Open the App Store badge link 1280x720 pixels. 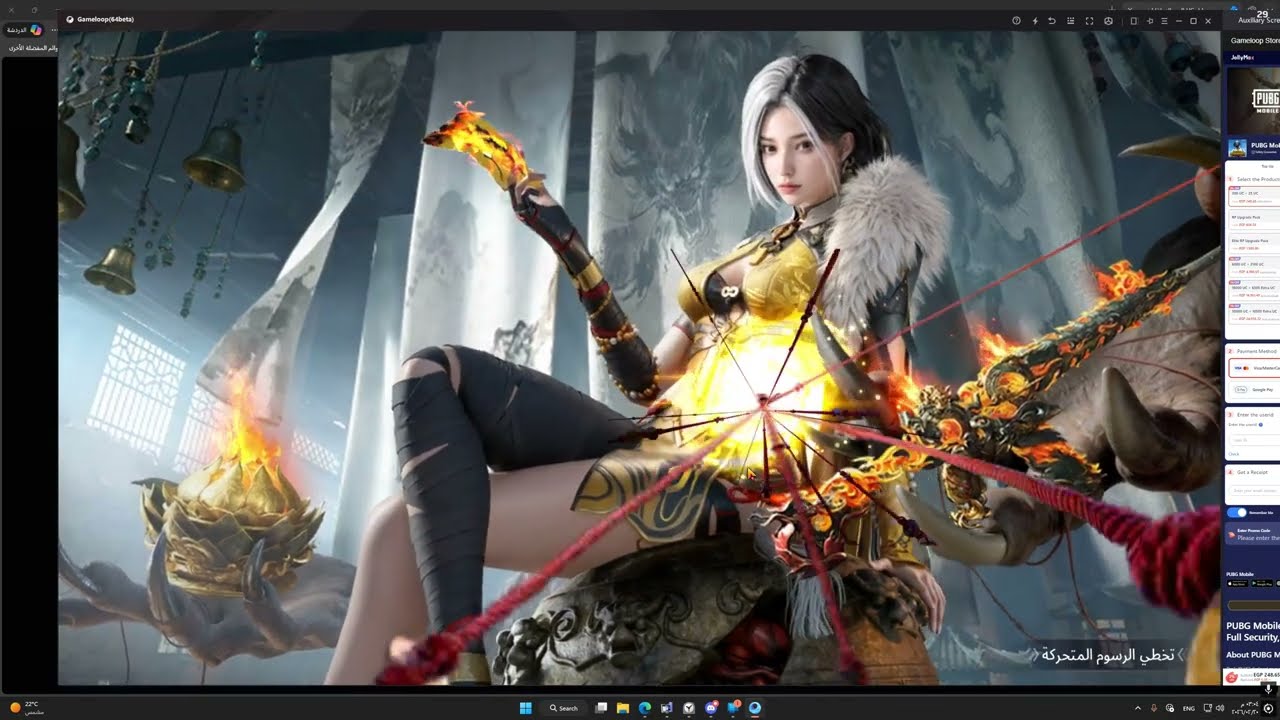pos(1237,583)
